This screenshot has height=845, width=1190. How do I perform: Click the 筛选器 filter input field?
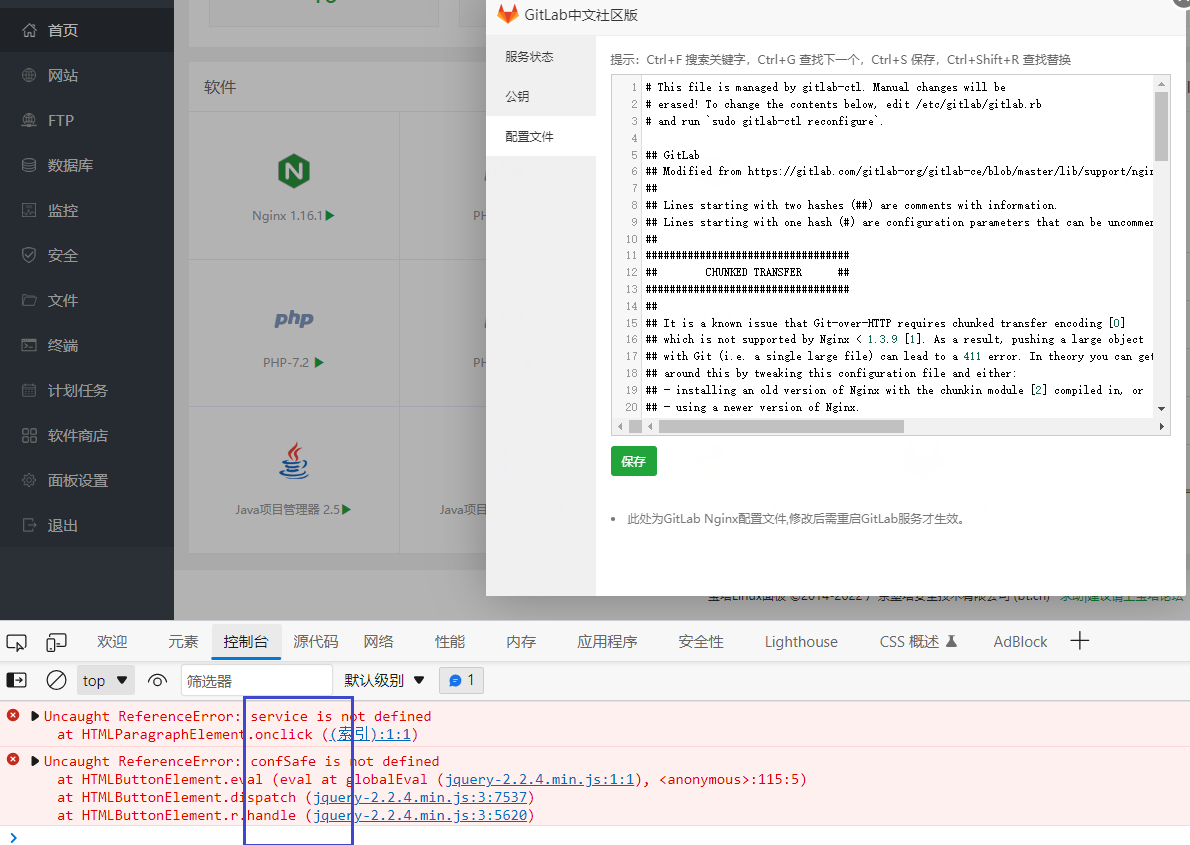point(257,680)
